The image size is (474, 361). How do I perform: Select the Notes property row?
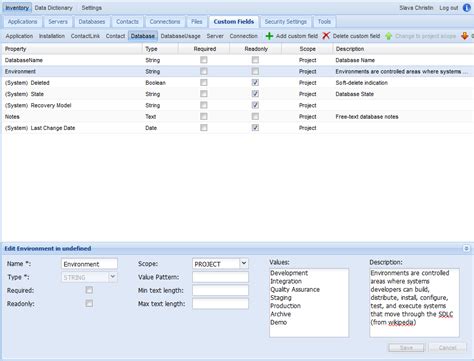pos(237,117)
